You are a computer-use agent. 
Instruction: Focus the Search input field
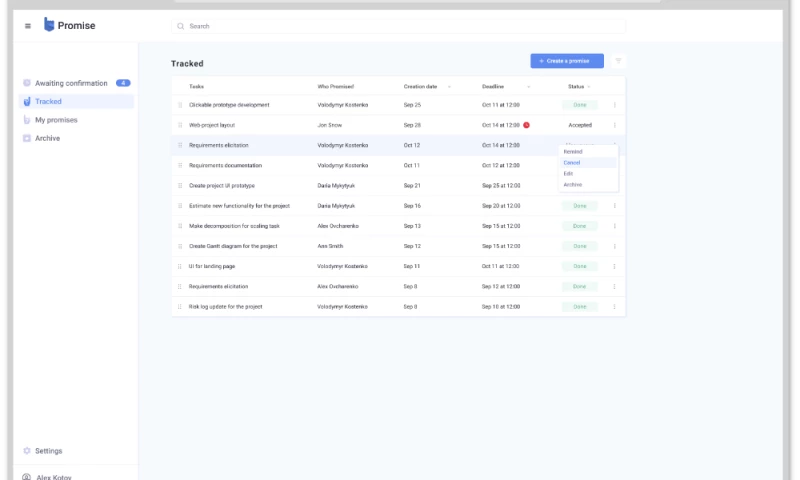point(398,26)
